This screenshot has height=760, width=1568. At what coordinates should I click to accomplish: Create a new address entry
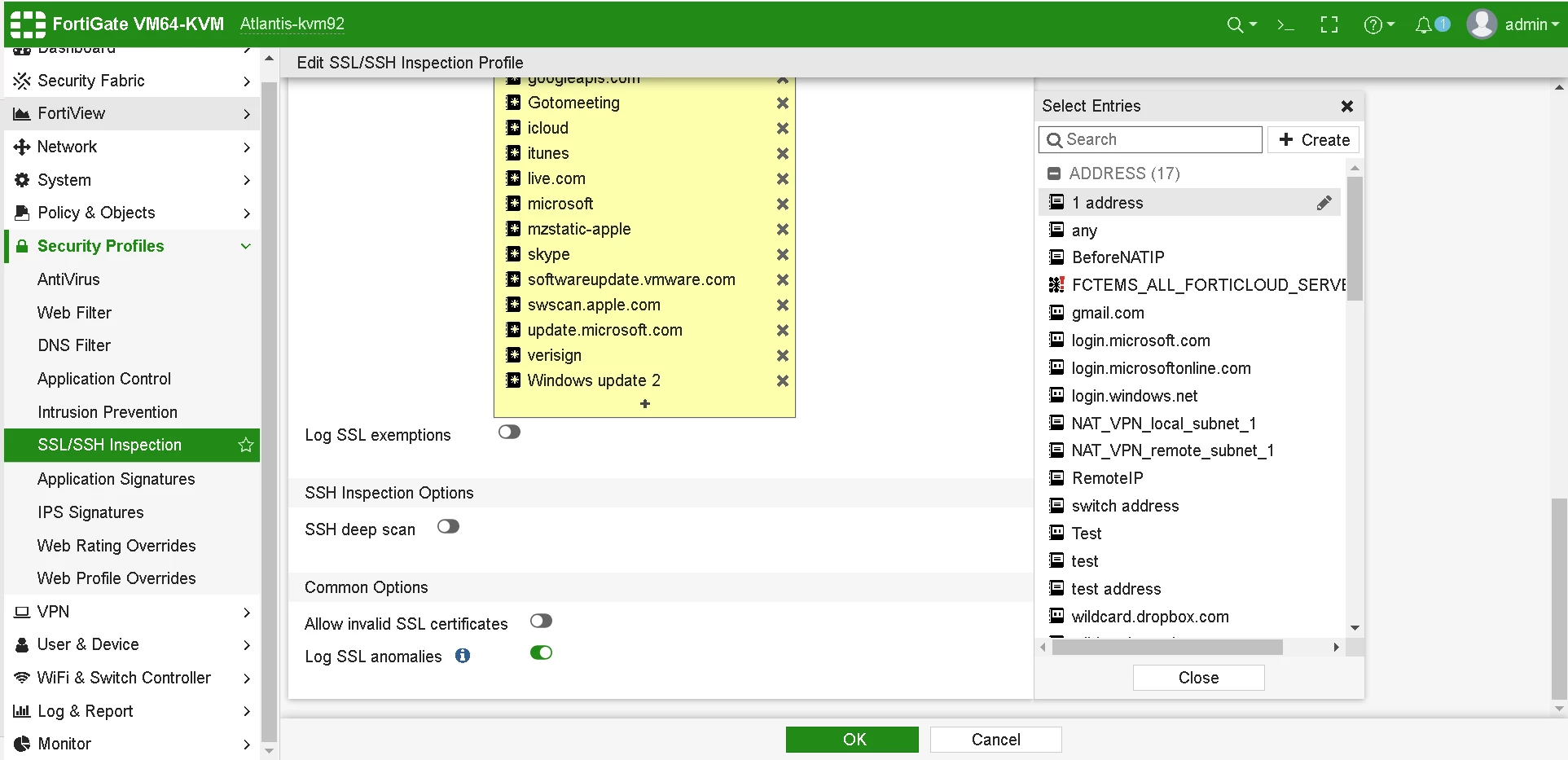coord(1313,139)
